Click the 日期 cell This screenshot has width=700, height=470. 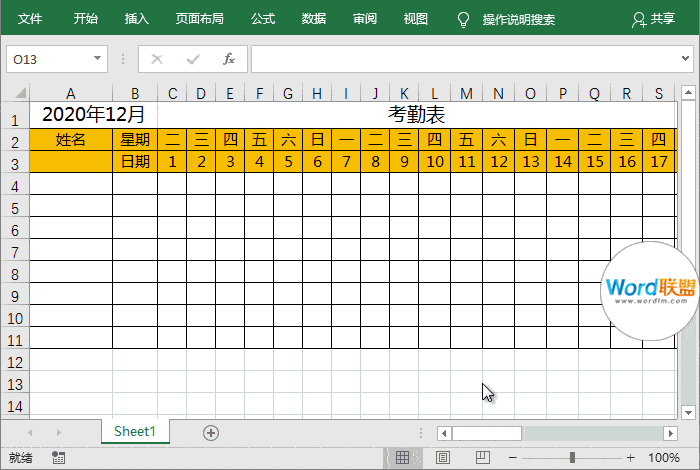[135, 161]
